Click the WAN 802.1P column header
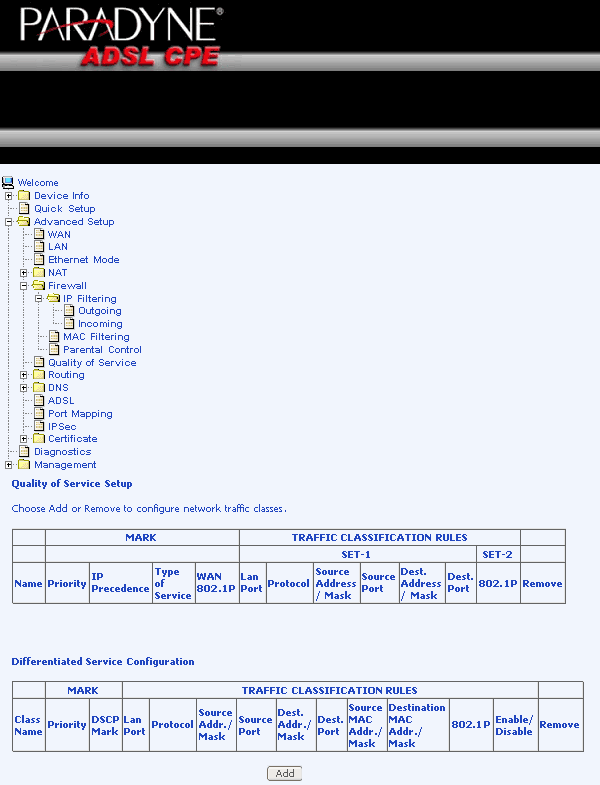This screenshot has height=785, width=600. 215,583
